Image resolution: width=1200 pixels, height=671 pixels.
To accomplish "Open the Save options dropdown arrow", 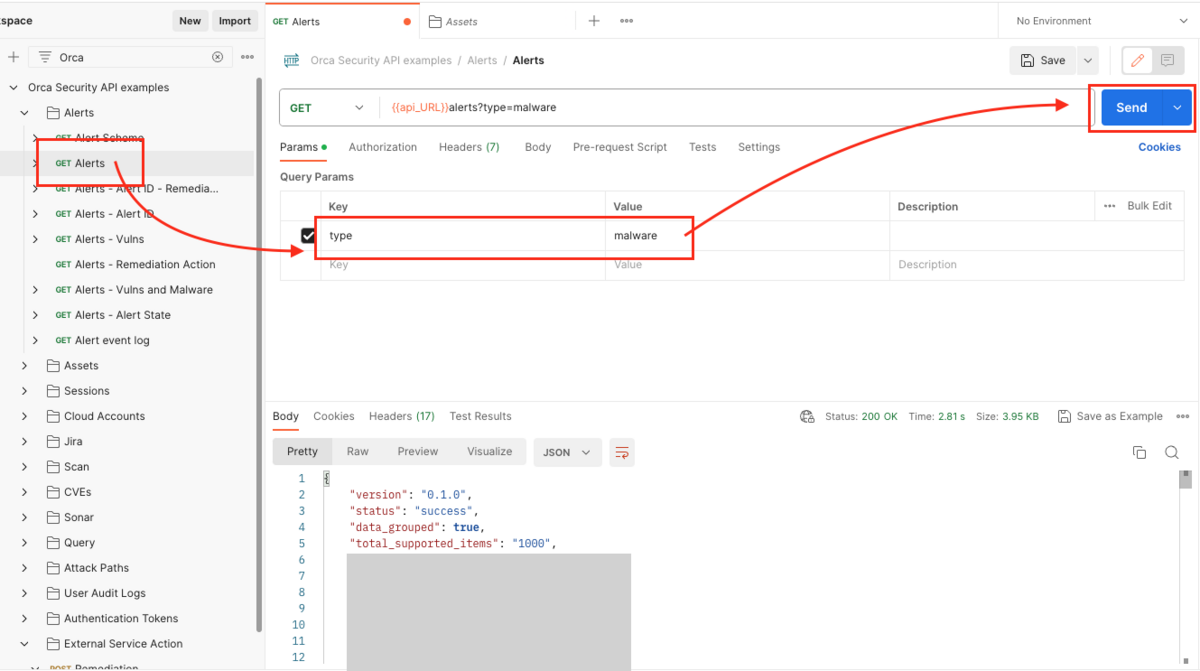I will point(1088,61).
